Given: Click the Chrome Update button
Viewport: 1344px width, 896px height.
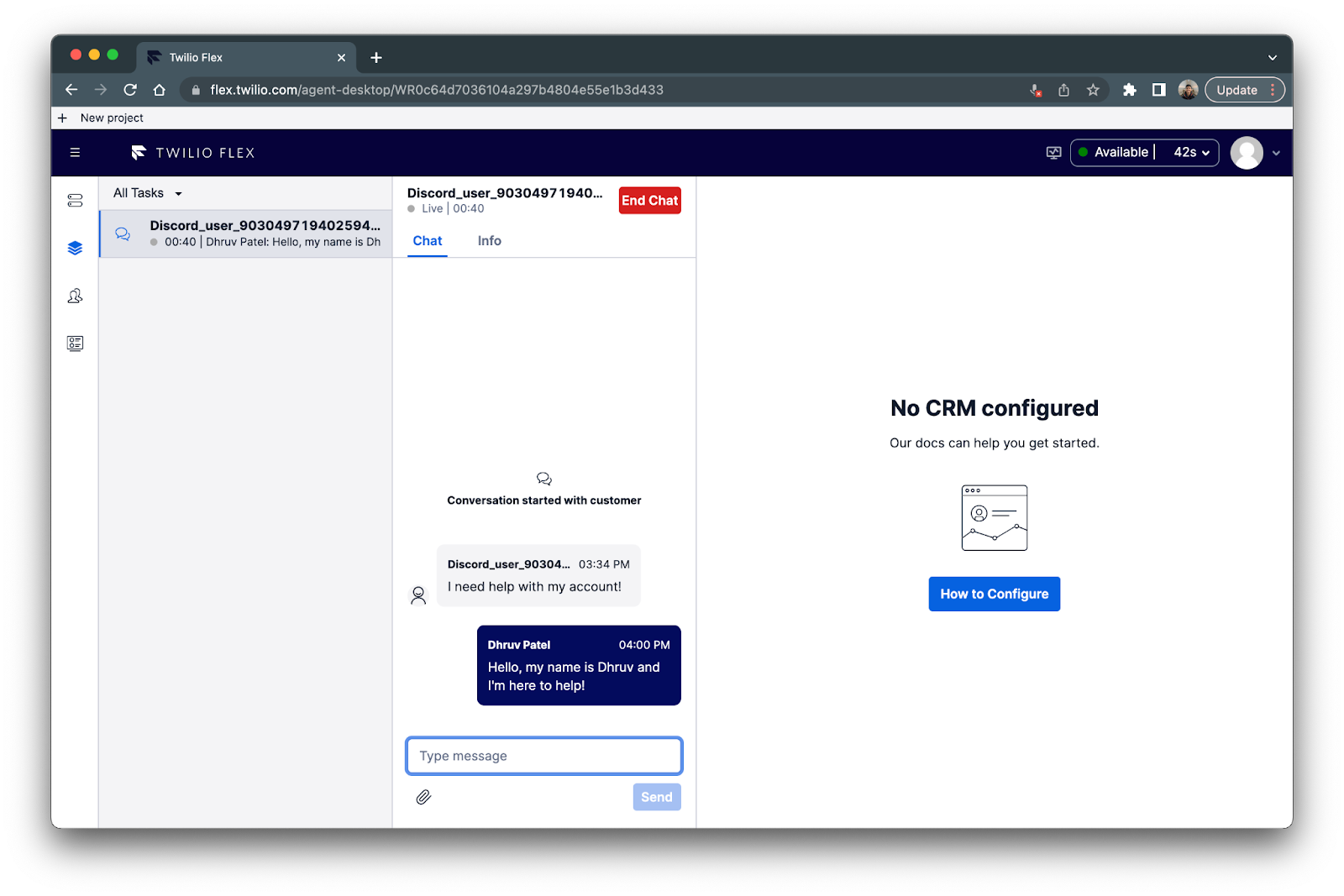Looking at the screenshot, I should click(1245, 90).
